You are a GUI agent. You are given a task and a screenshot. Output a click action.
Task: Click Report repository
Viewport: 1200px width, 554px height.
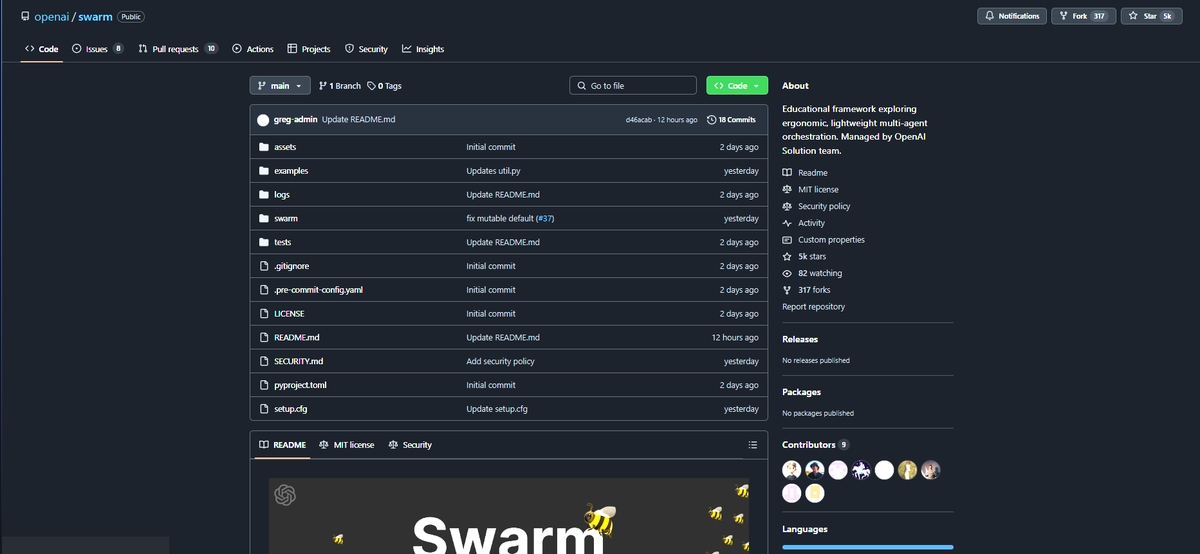pos(813,307)
